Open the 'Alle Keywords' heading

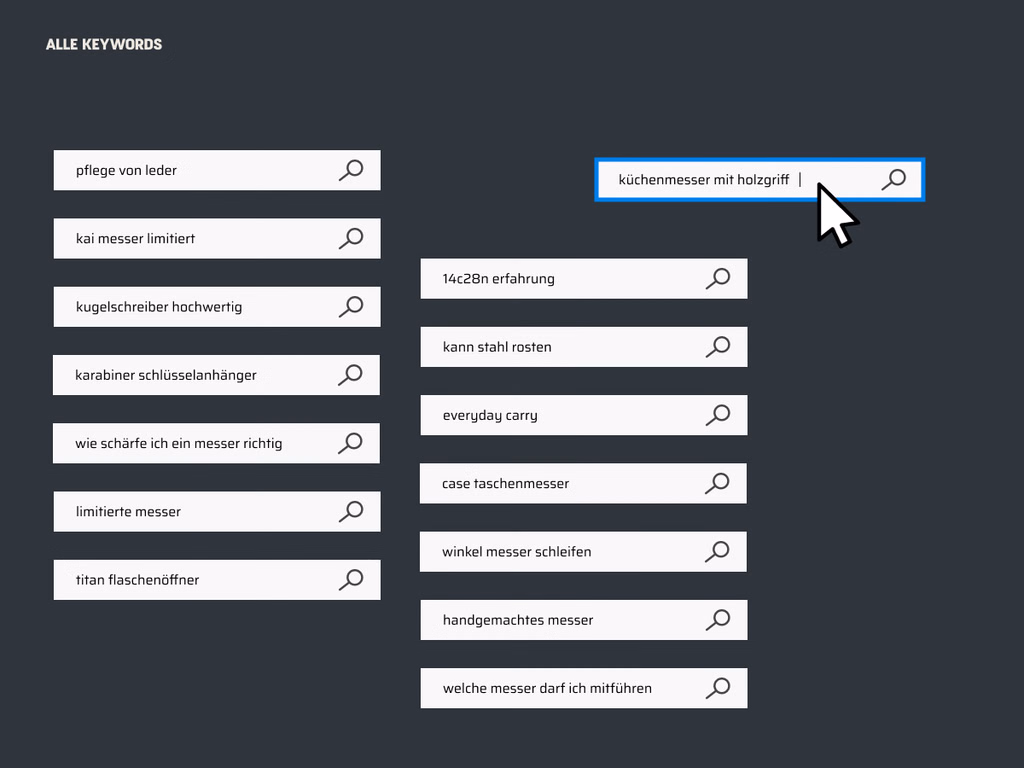pyautogui.click(x=104, y=44)
